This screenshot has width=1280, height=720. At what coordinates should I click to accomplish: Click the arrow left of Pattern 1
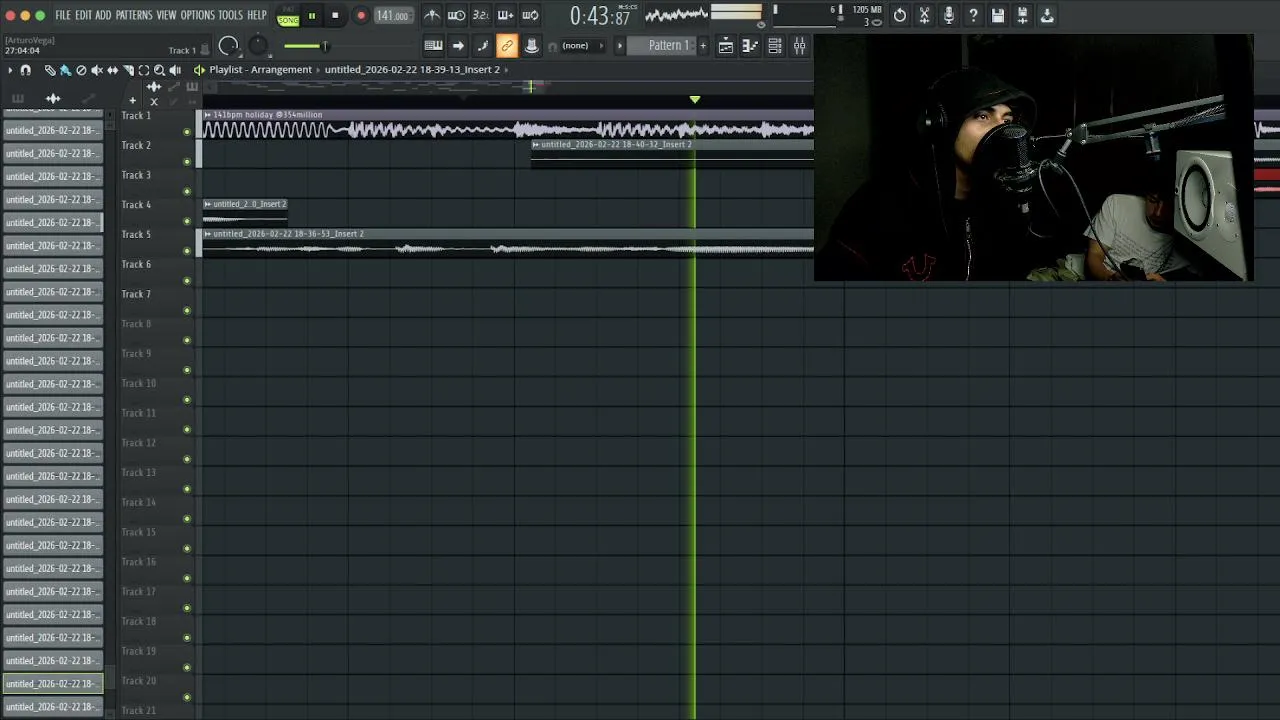click(x=619, y=45)
